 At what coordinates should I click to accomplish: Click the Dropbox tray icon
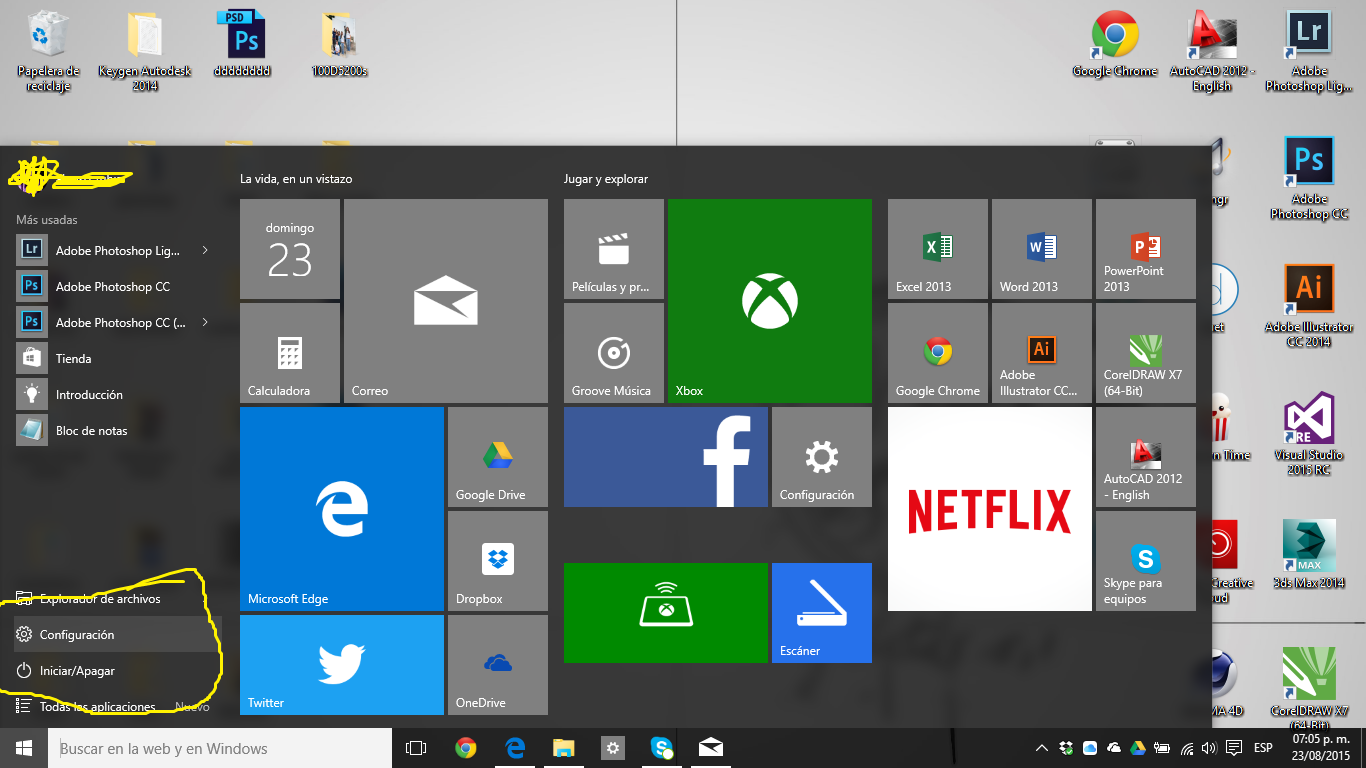pos(1066,748)
